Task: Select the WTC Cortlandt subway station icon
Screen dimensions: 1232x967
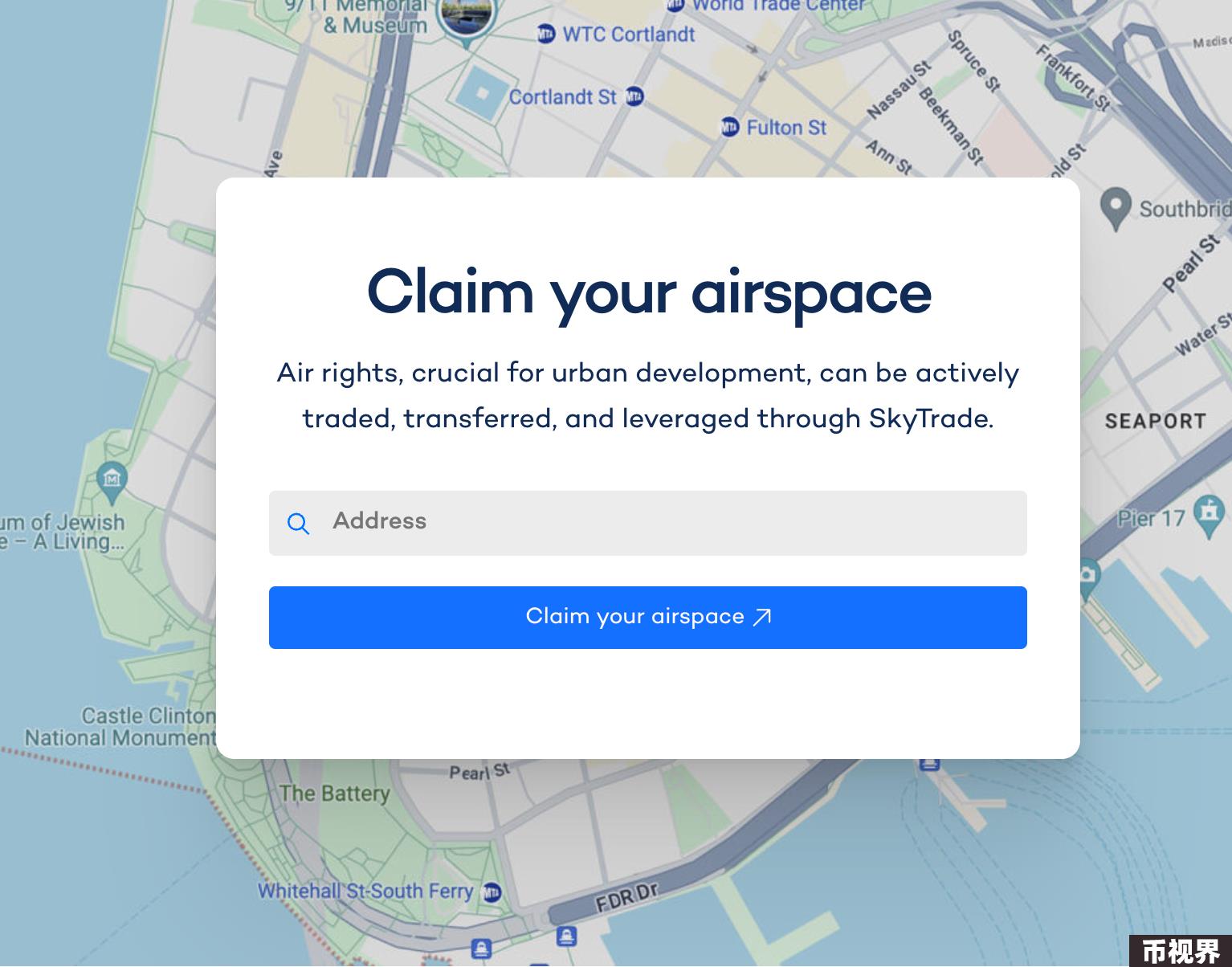Action: (x=546, y=35)
